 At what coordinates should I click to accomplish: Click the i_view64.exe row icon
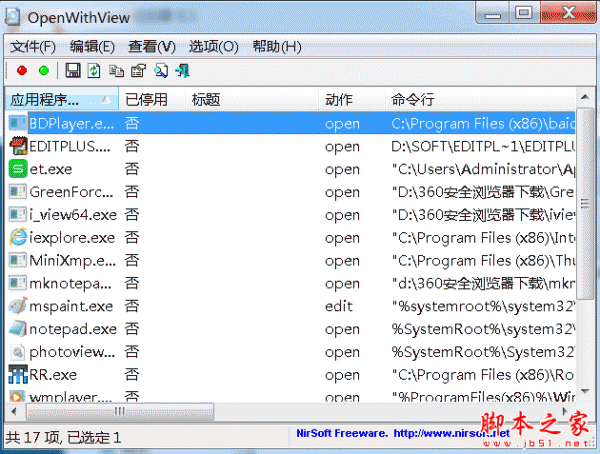click(x=18, y=214)
